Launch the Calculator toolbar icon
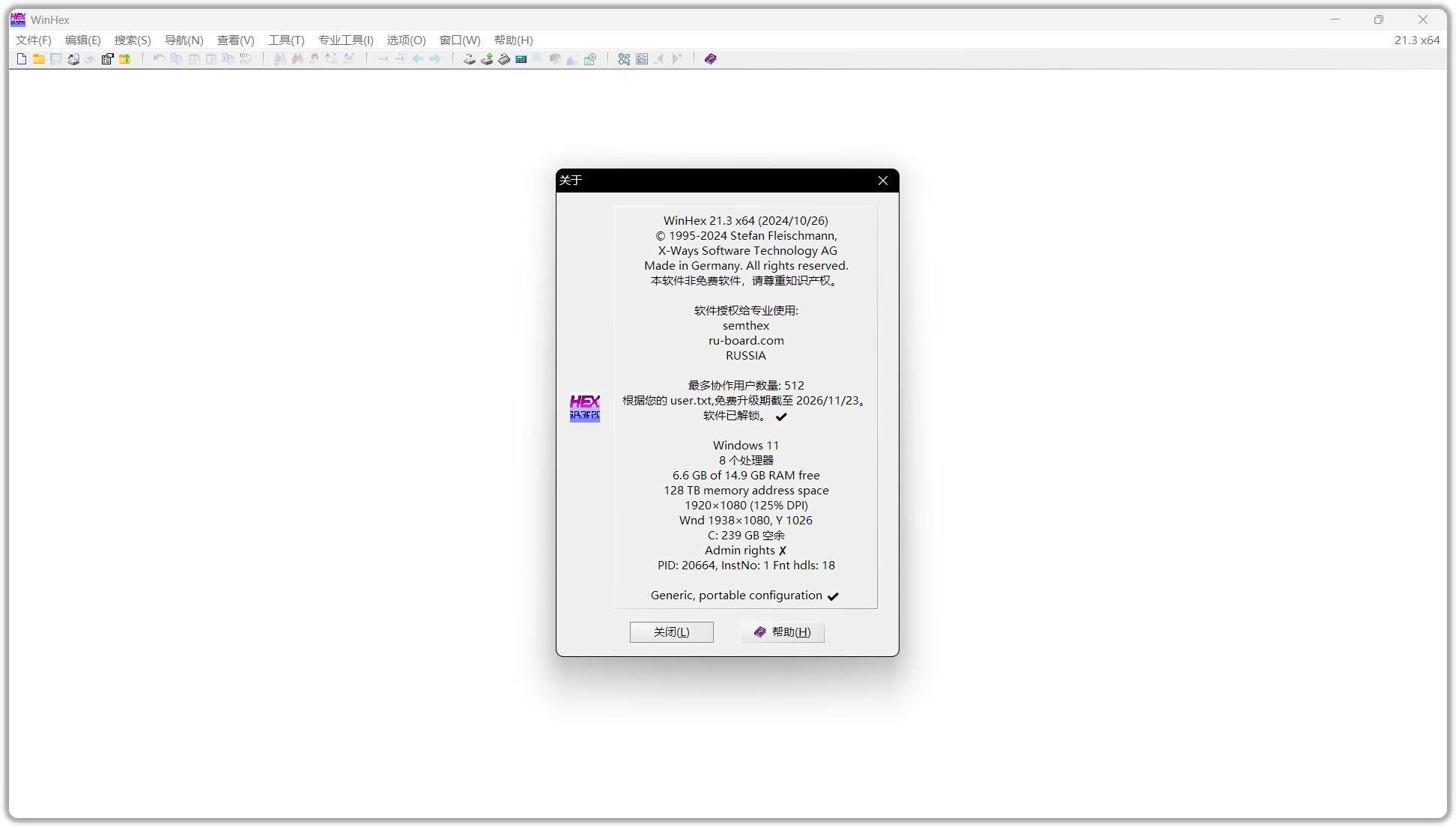 click(521, 59)
